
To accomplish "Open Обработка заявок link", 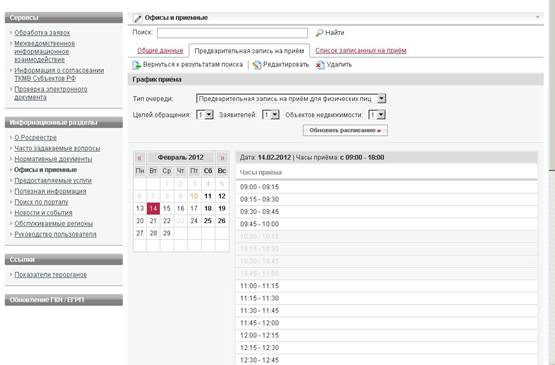I will tap(42, 33).
